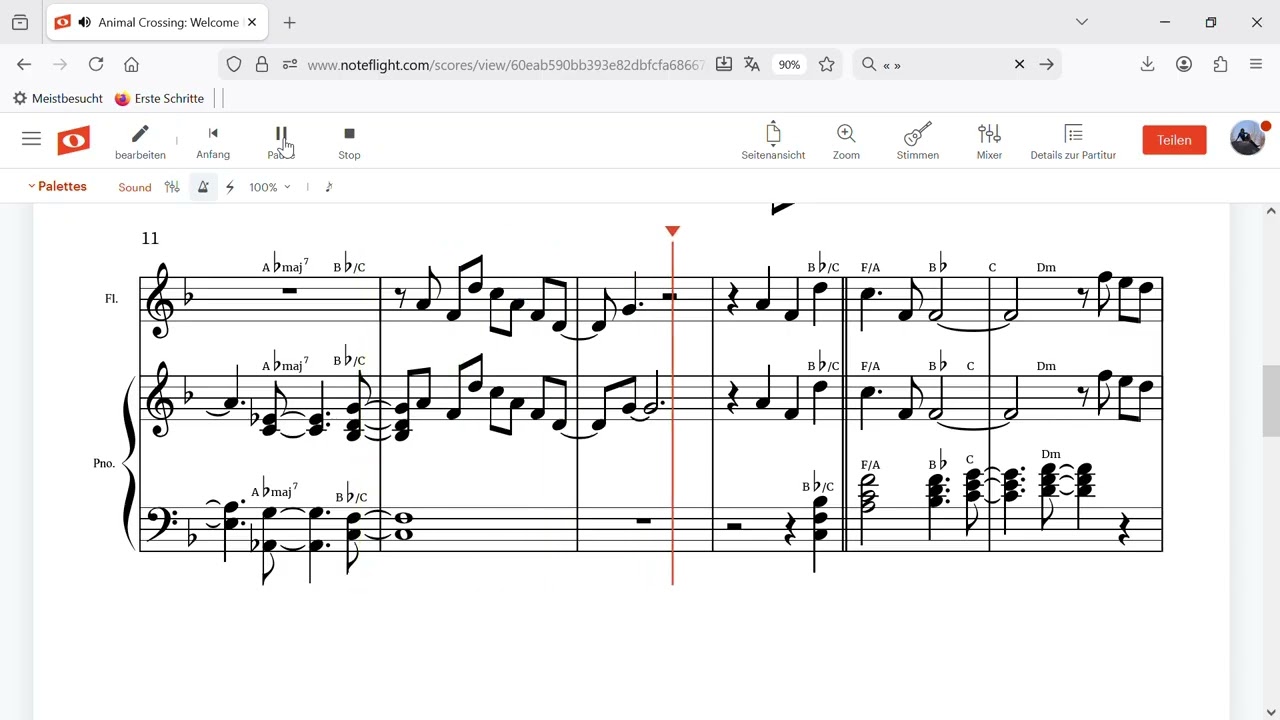Open browser downloads panel
The height and width of the screenshot is (720, 1280).
tap(1147, 64)
